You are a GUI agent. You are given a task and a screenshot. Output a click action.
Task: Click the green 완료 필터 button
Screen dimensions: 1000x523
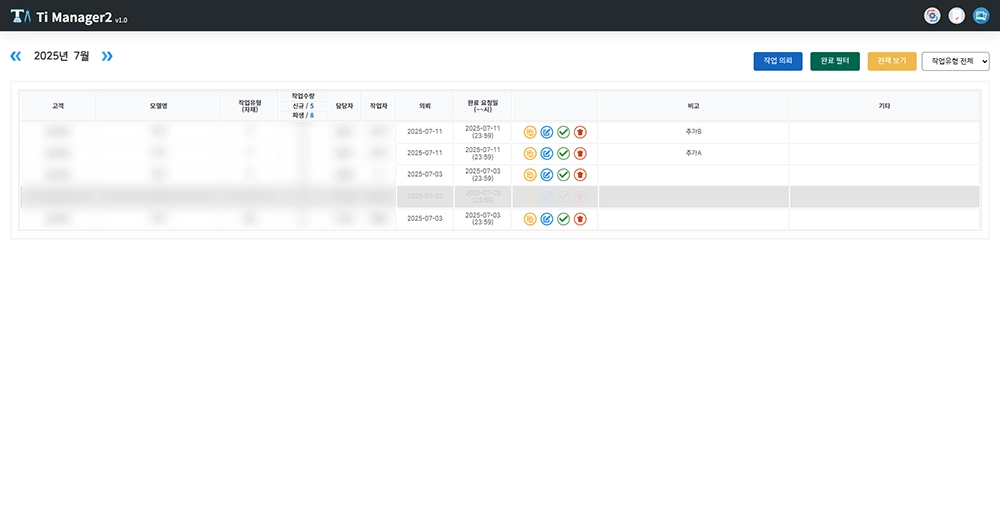tap(835, 61)
